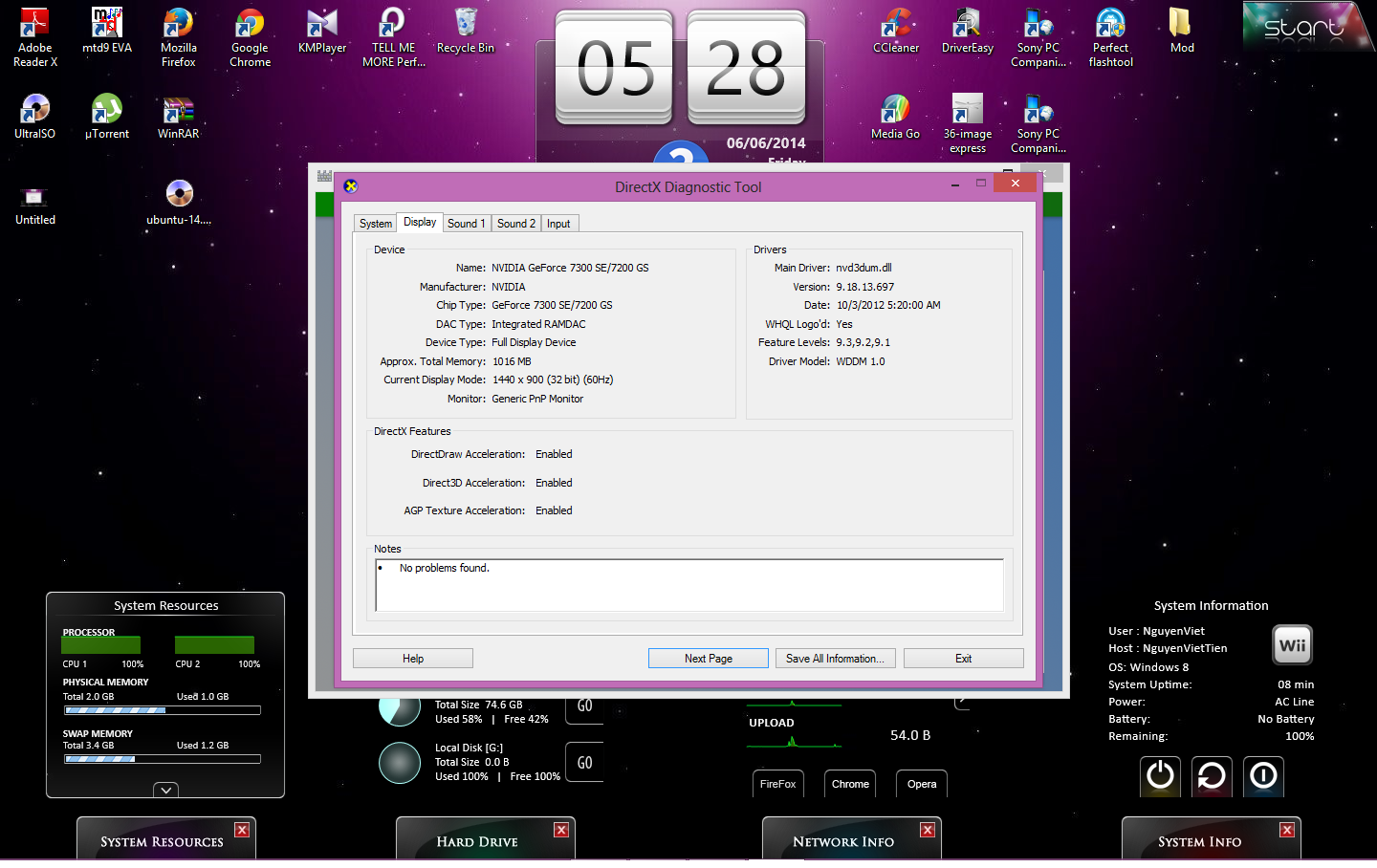Click the Wii icon in System Information
Viewport: 1377px width, 868px height.
click(x=1293, y=645)
